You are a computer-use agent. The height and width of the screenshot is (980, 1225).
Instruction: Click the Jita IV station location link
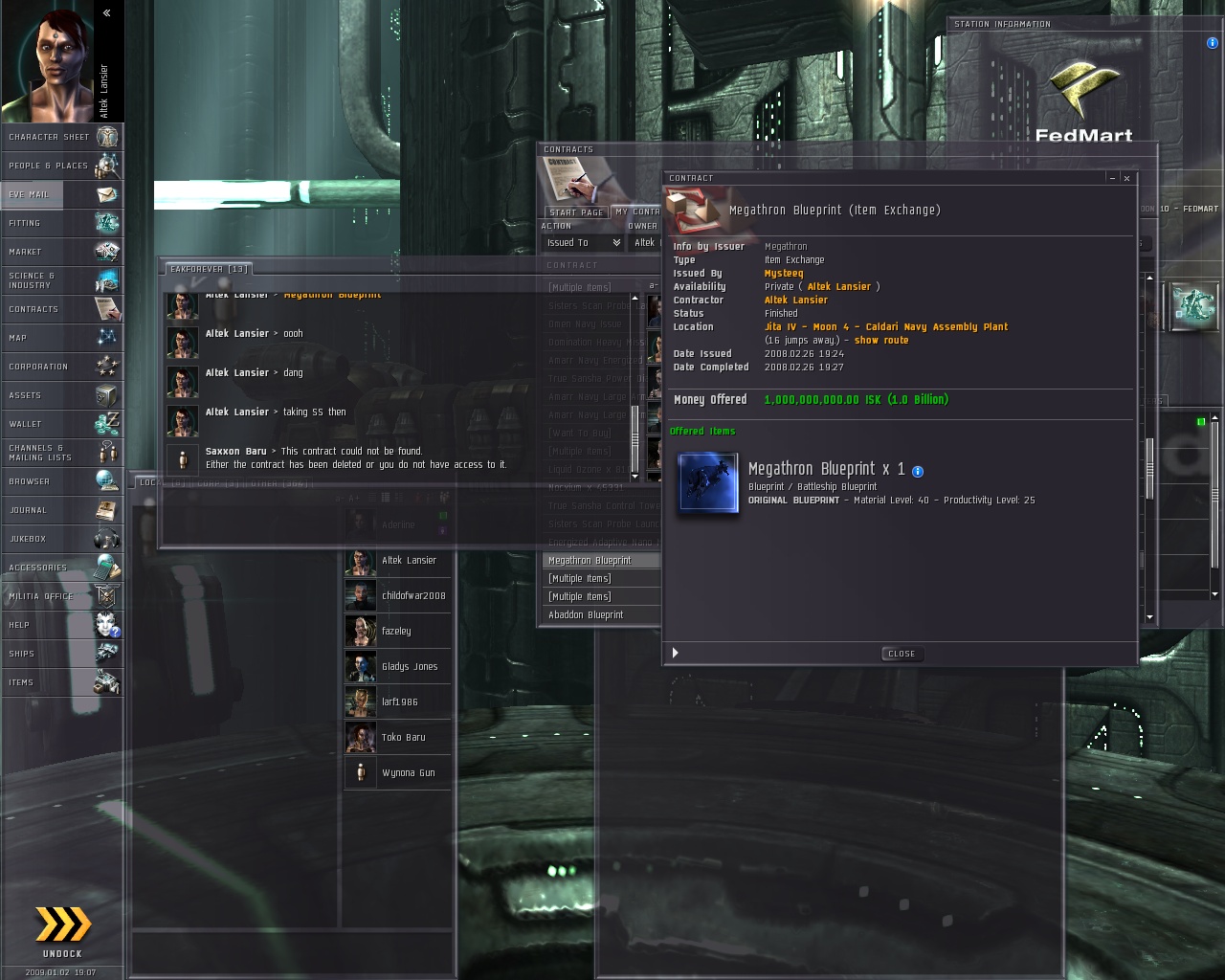[x=885, y=327]
